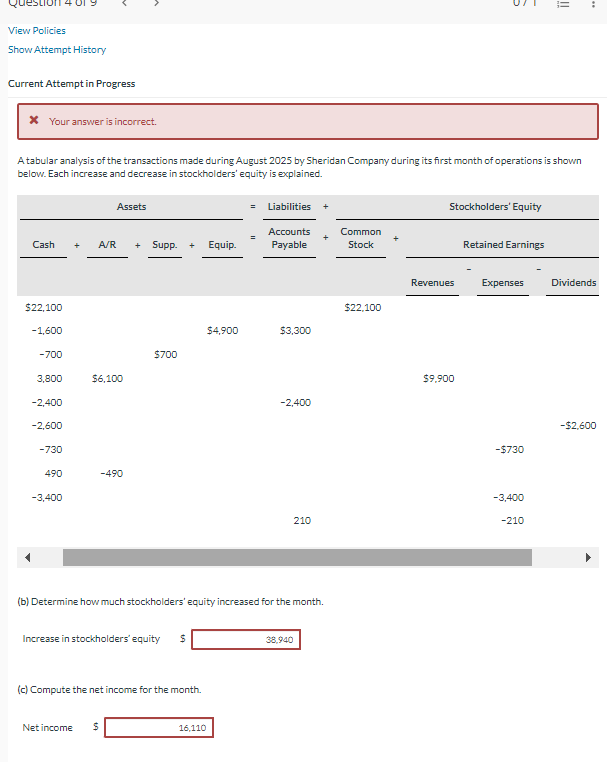Click the Retained Earnings heading
Screen dimensions: 607x762
pos(503,244)
